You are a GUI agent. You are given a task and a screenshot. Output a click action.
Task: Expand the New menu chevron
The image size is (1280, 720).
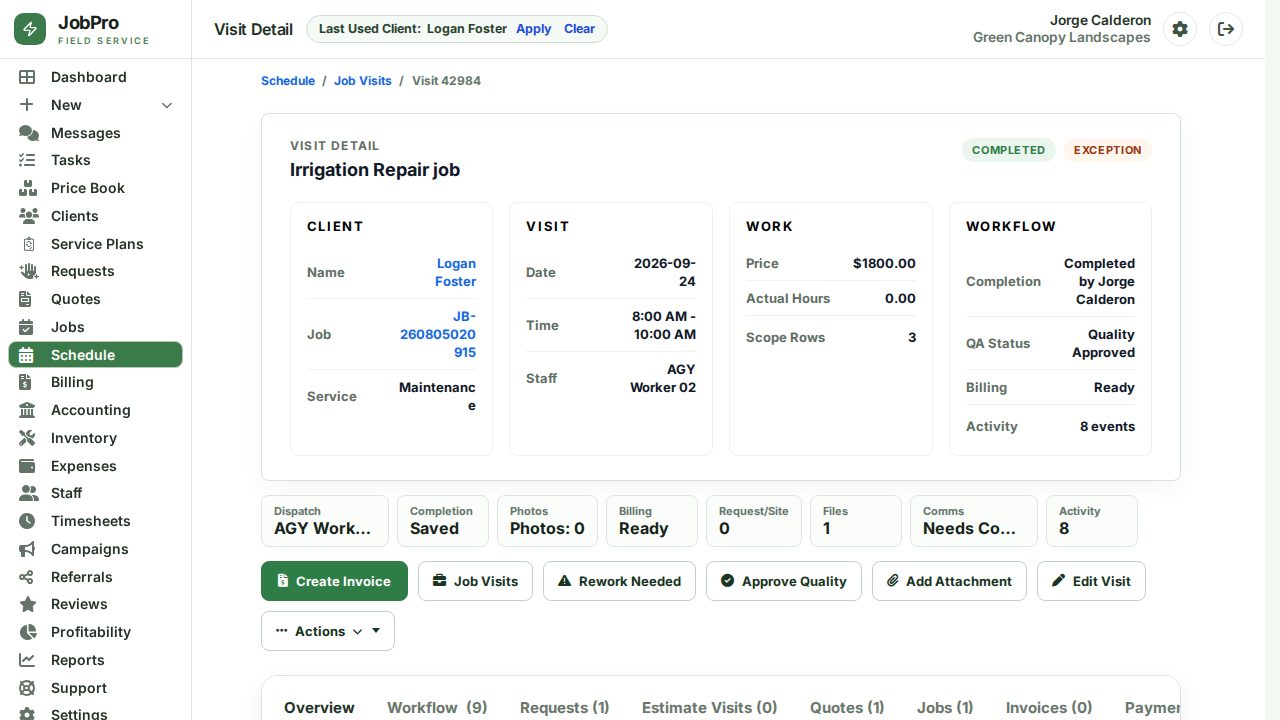coord(167,105)
